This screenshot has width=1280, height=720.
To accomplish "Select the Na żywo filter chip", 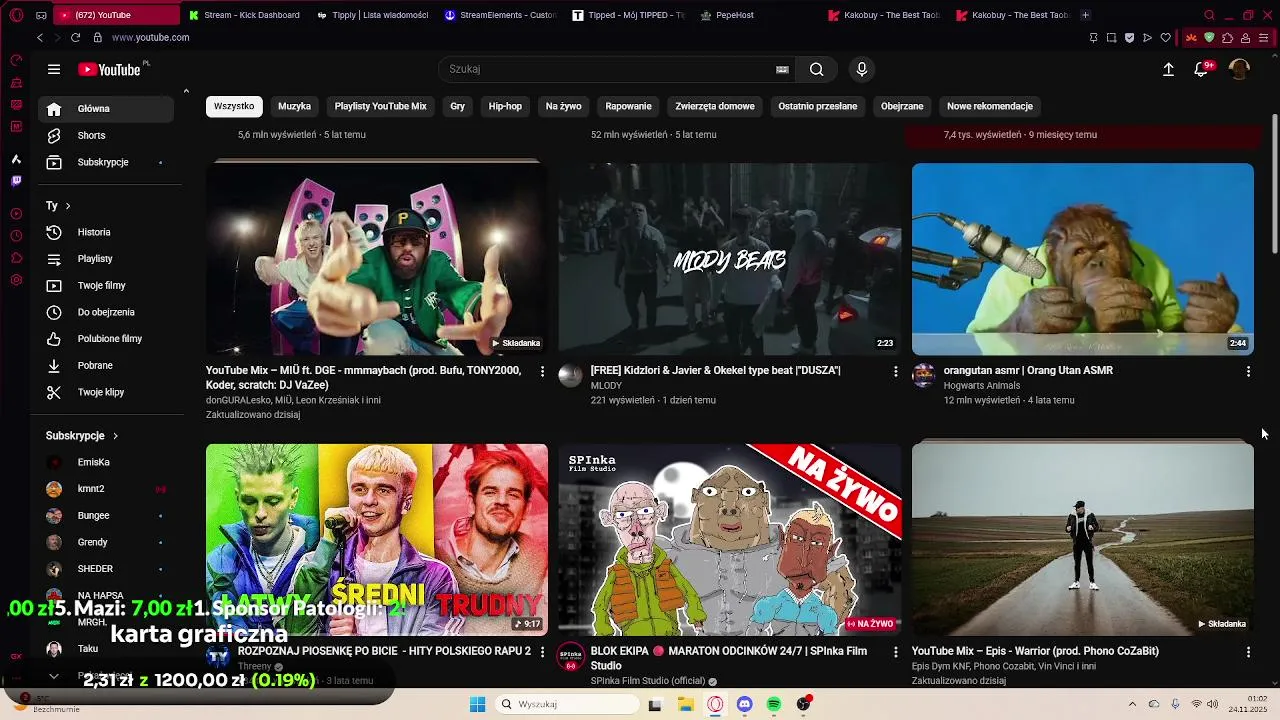I will pos(563,106).
